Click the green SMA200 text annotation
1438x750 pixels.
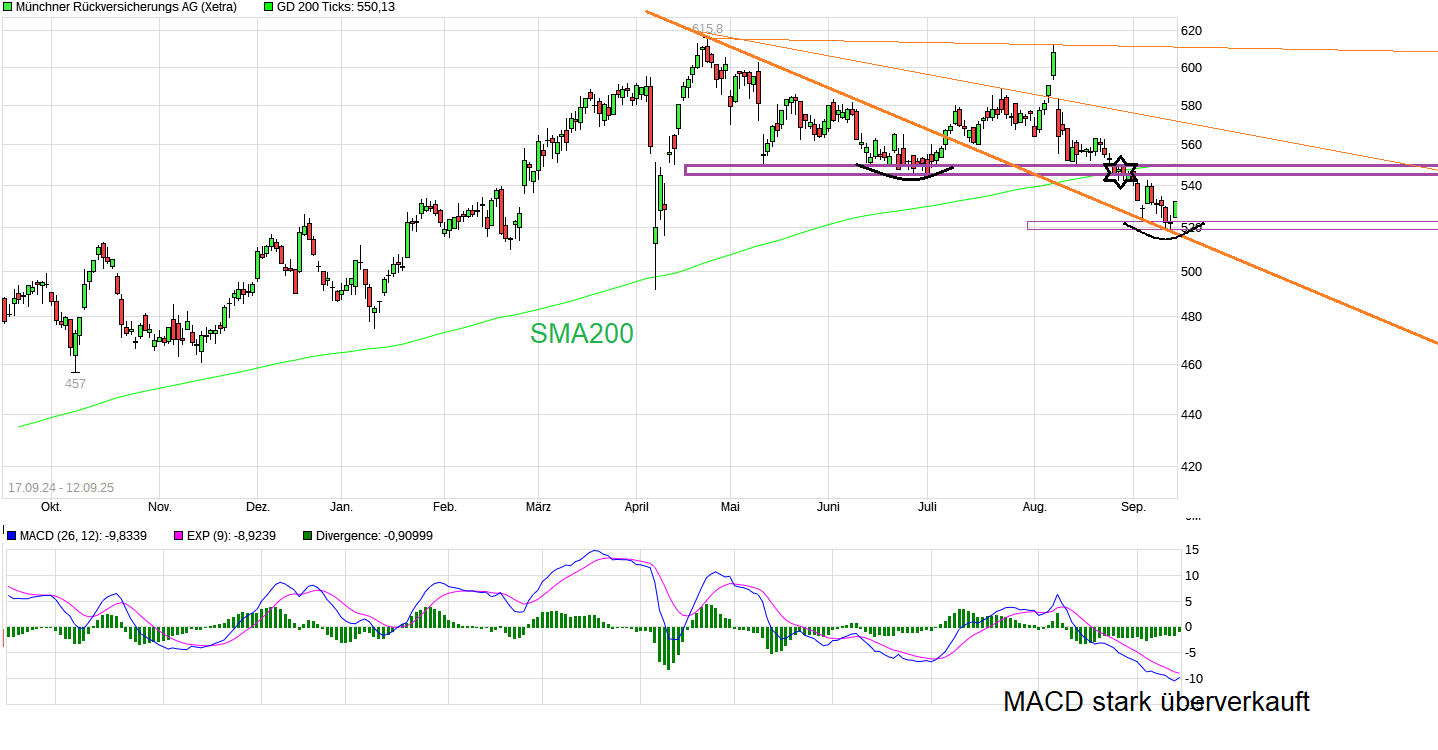click(x=581, y=334)
